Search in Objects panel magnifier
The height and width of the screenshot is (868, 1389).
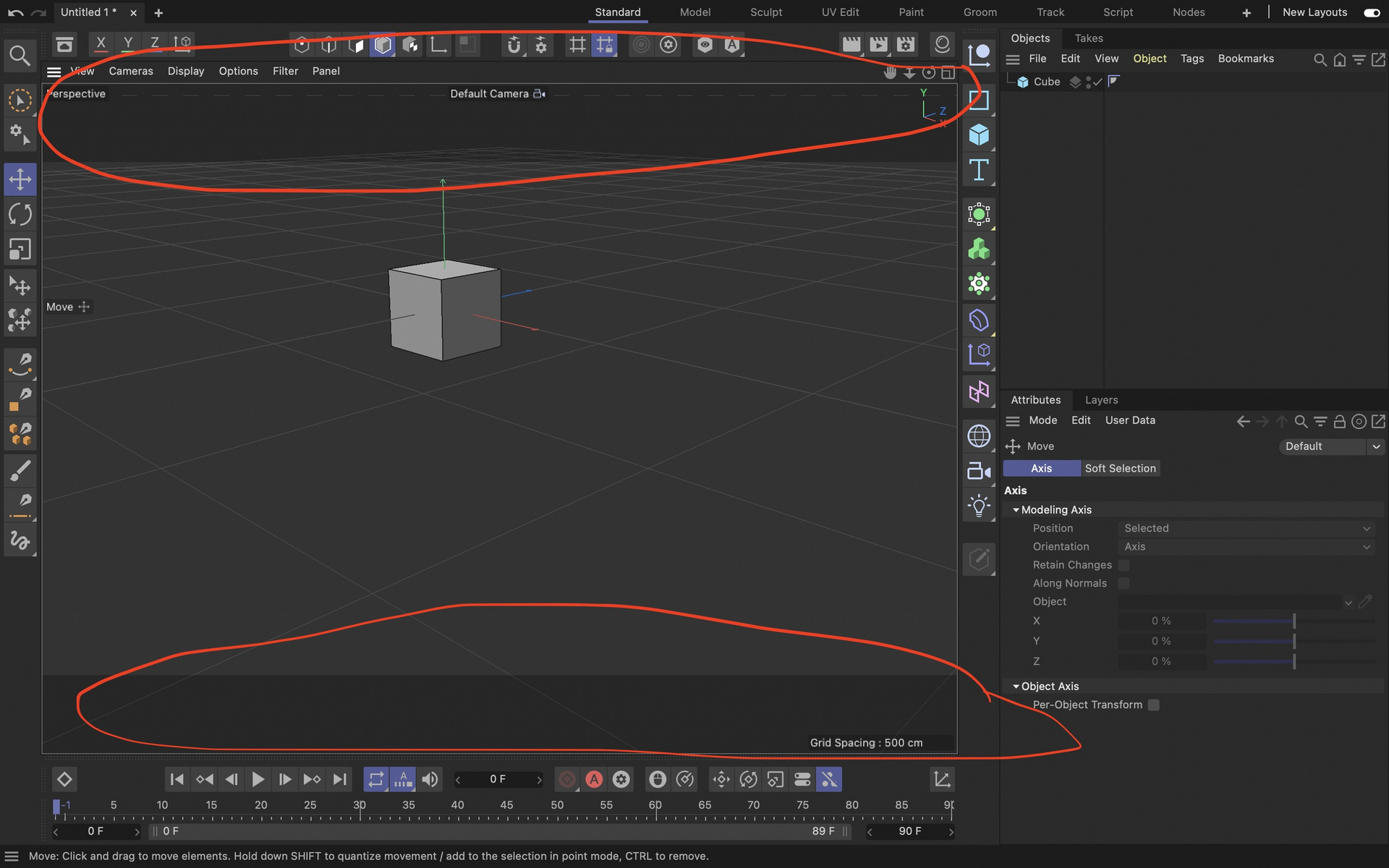pyautogui.click(x=1320, y=59)
